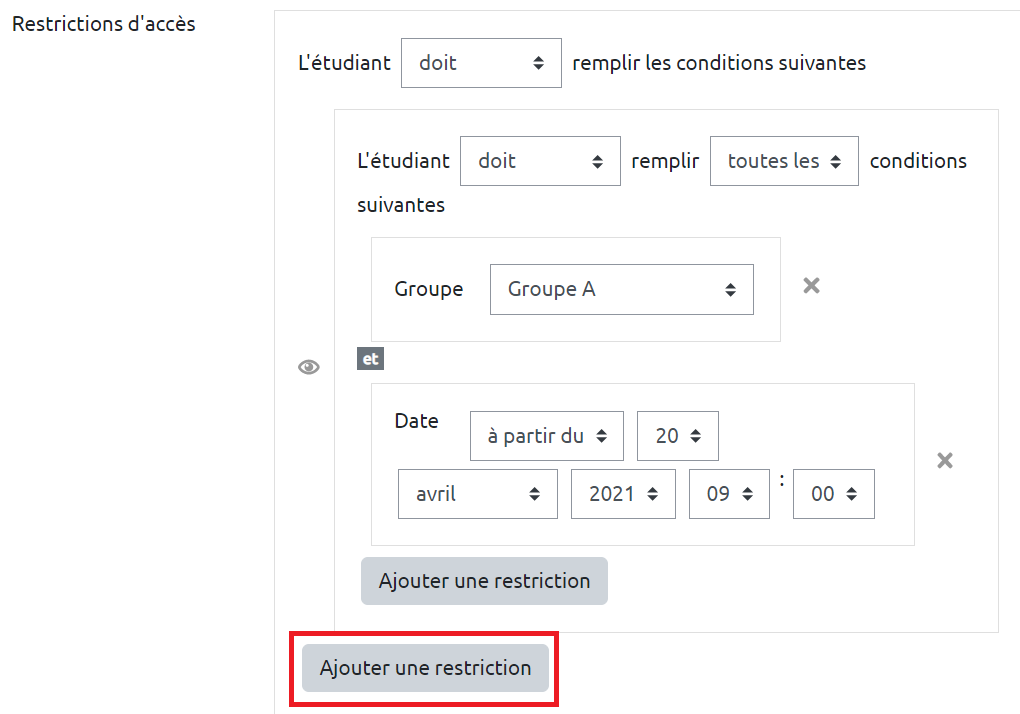Viewport: 1020px width, 714px height.
Task: Click "Ajouter une restriction" inside the nested set
Action: pyautogui.click(x=484, y=581)
